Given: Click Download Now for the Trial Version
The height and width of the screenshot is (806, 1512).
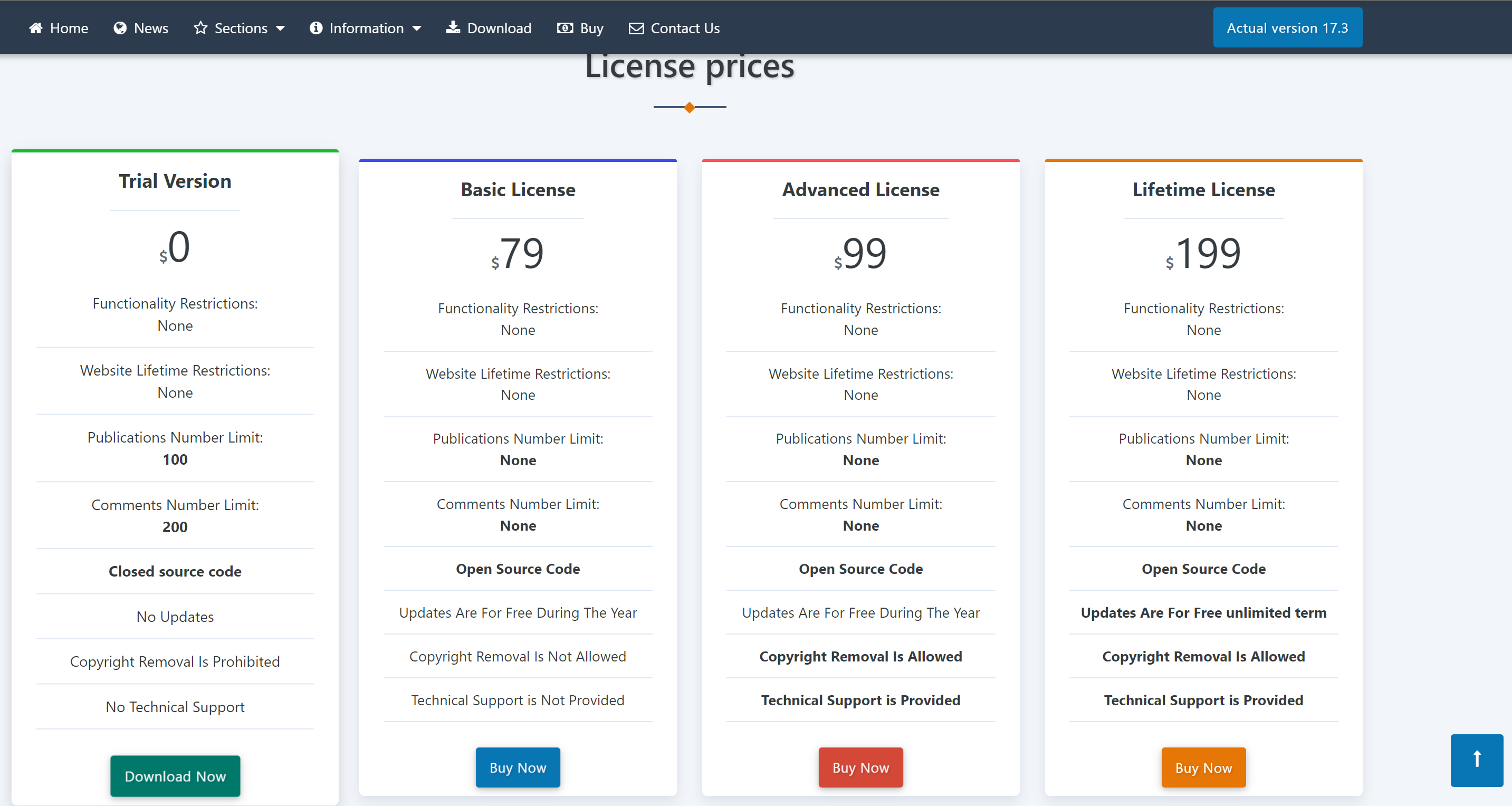Looking at the screenshot, I should pyautogui.click(x=174, y=775).
